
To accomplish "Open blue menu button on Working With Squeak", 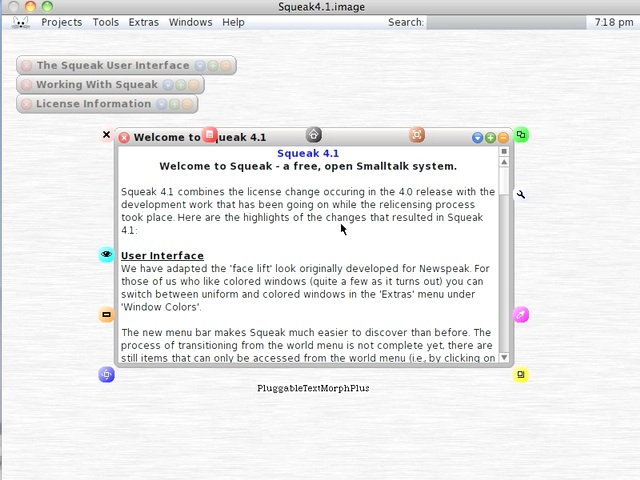I will click(x=168, y=85).
